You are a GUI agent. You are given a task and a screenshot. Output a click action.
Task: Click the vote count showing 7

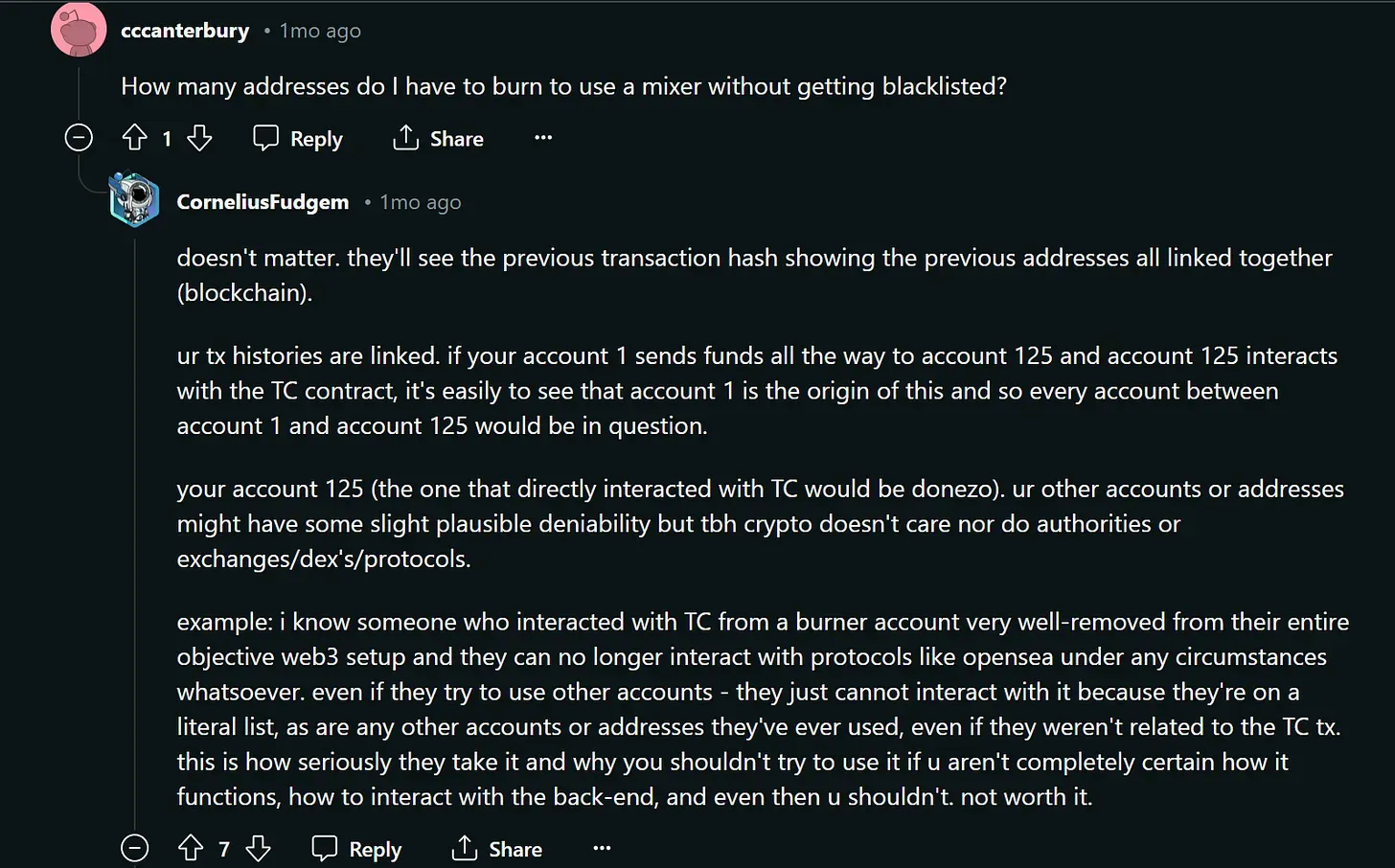pyautogui.click(x=223, y=849)
